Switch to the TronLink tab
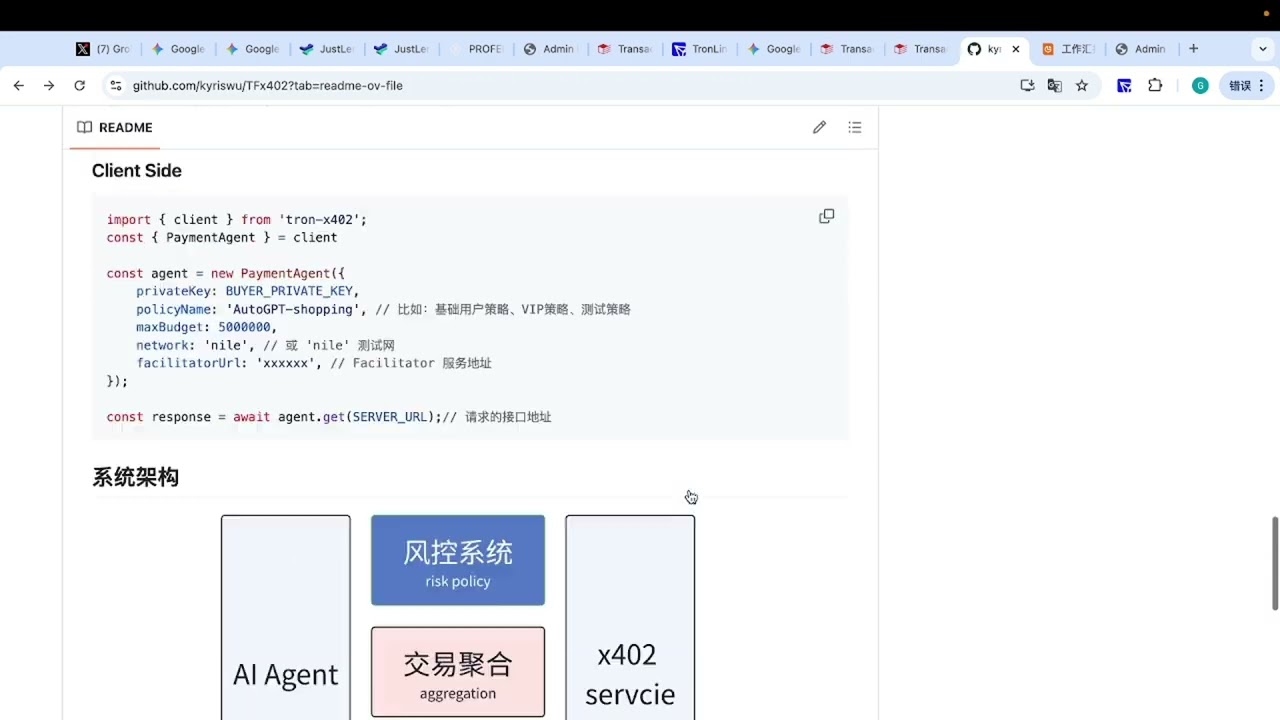 pos(700,49)
